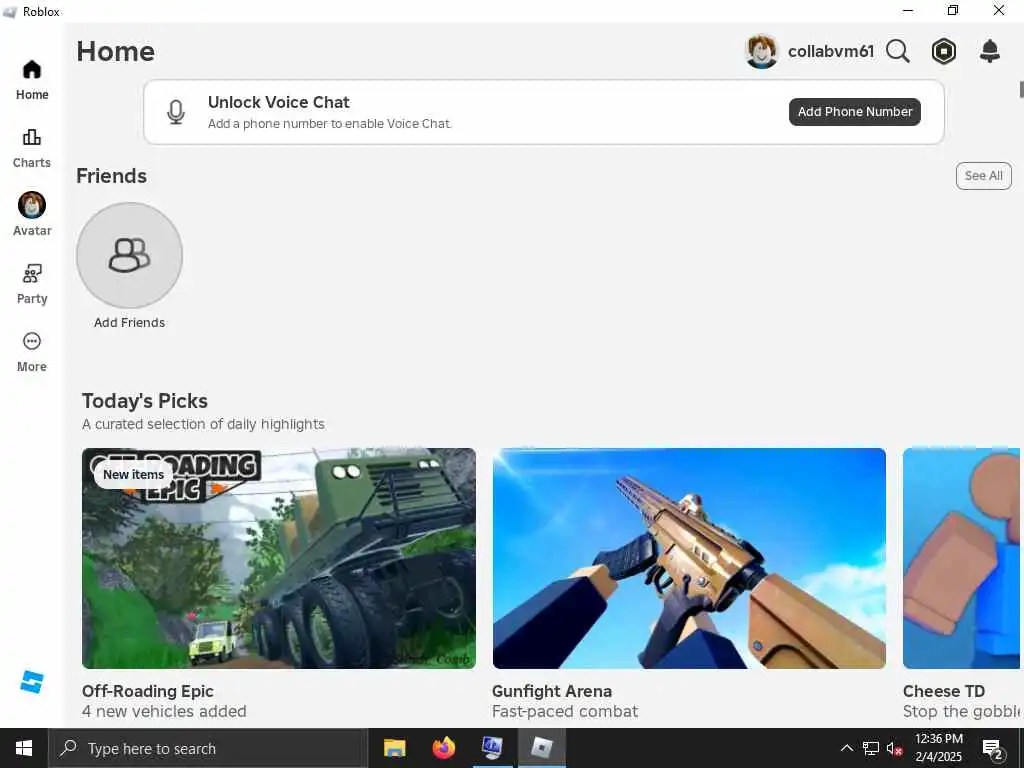Click the Off-Roading Epic title text

[148, 691]
